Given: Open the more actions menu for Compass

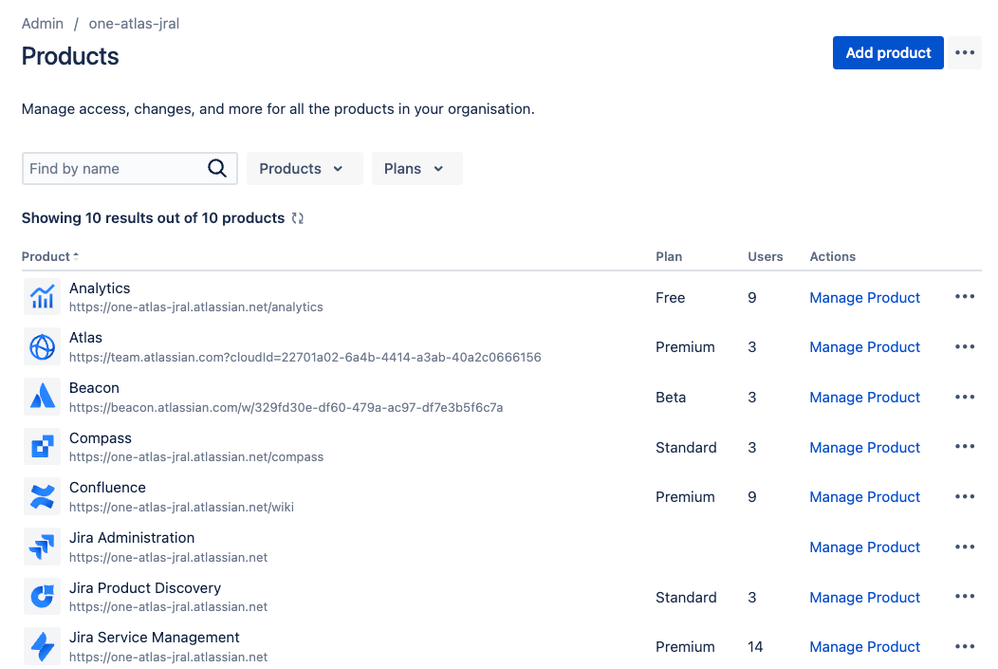Looking at the screenshot, I should [x=965, y=447].
